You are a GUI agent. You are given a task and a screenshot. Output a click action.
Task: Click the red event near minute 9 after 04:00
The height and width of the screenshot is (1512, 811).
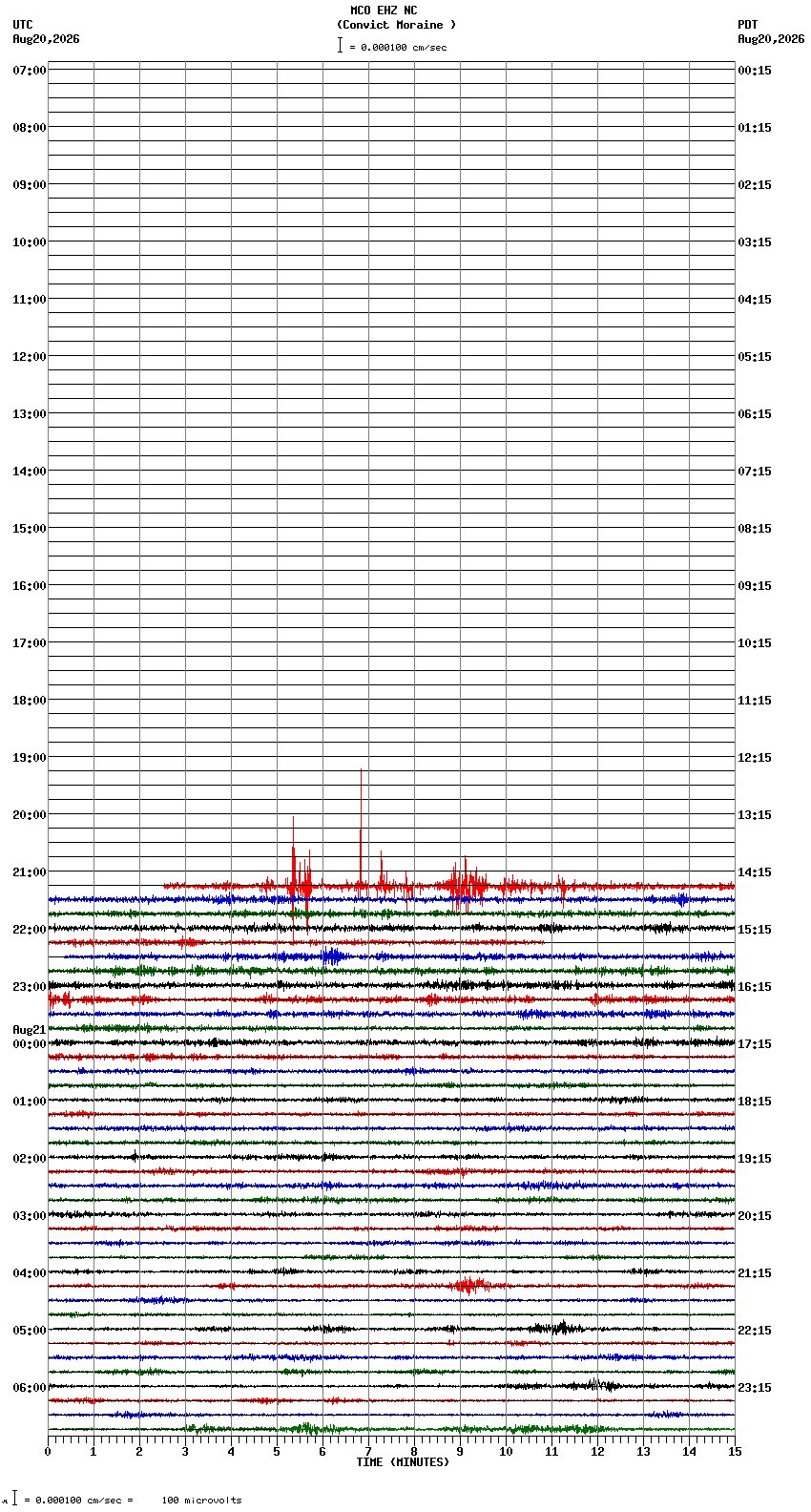tap(470, 1286)
